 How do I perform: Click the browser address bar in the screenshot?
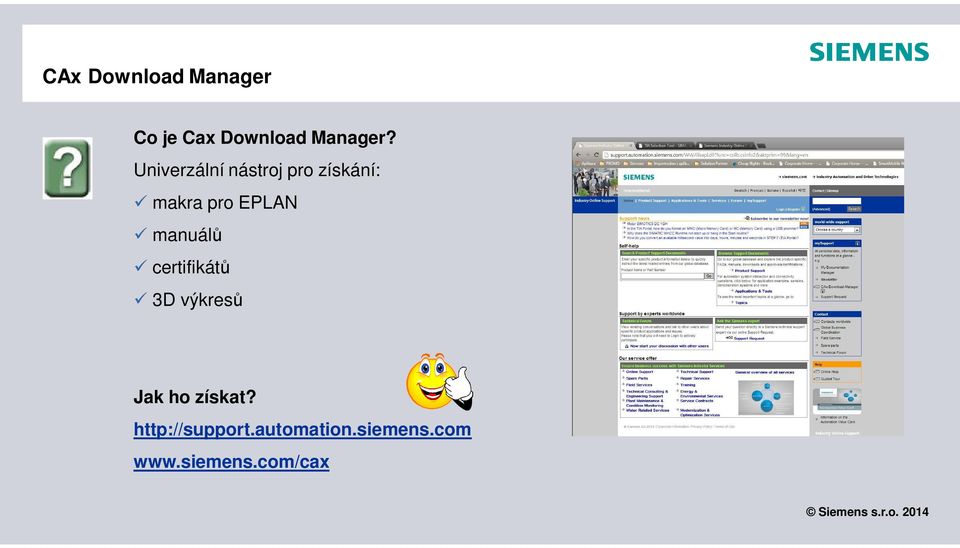(x=753, y=155)
